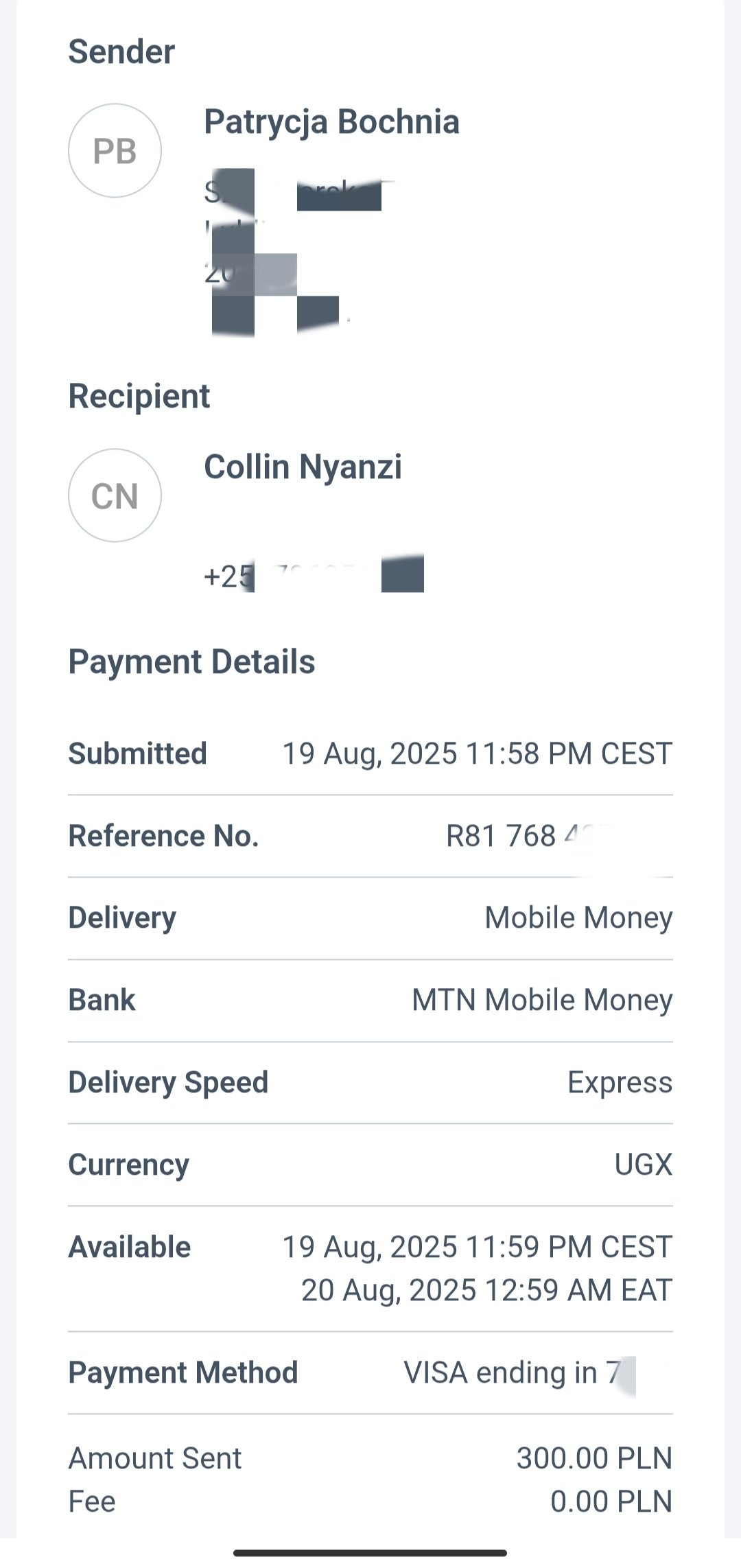
Task: Tap the Payment Details heading
Action: (192, 662)
